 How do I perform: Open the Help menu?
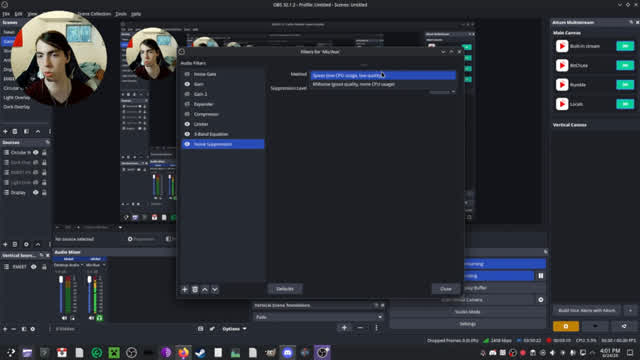click(x=136, y=14)
